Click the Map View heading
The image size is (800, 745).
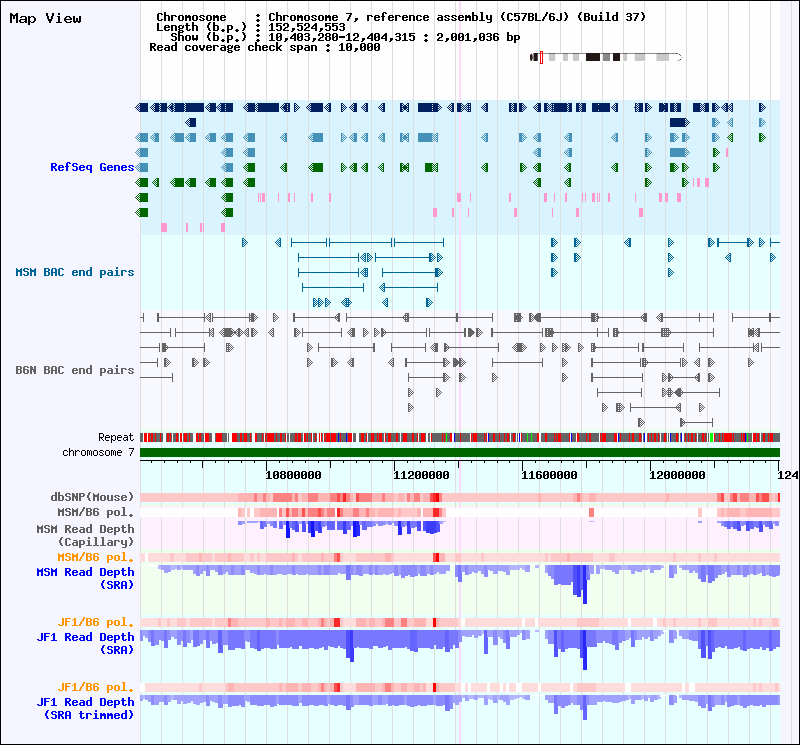(x=45, y=18)
